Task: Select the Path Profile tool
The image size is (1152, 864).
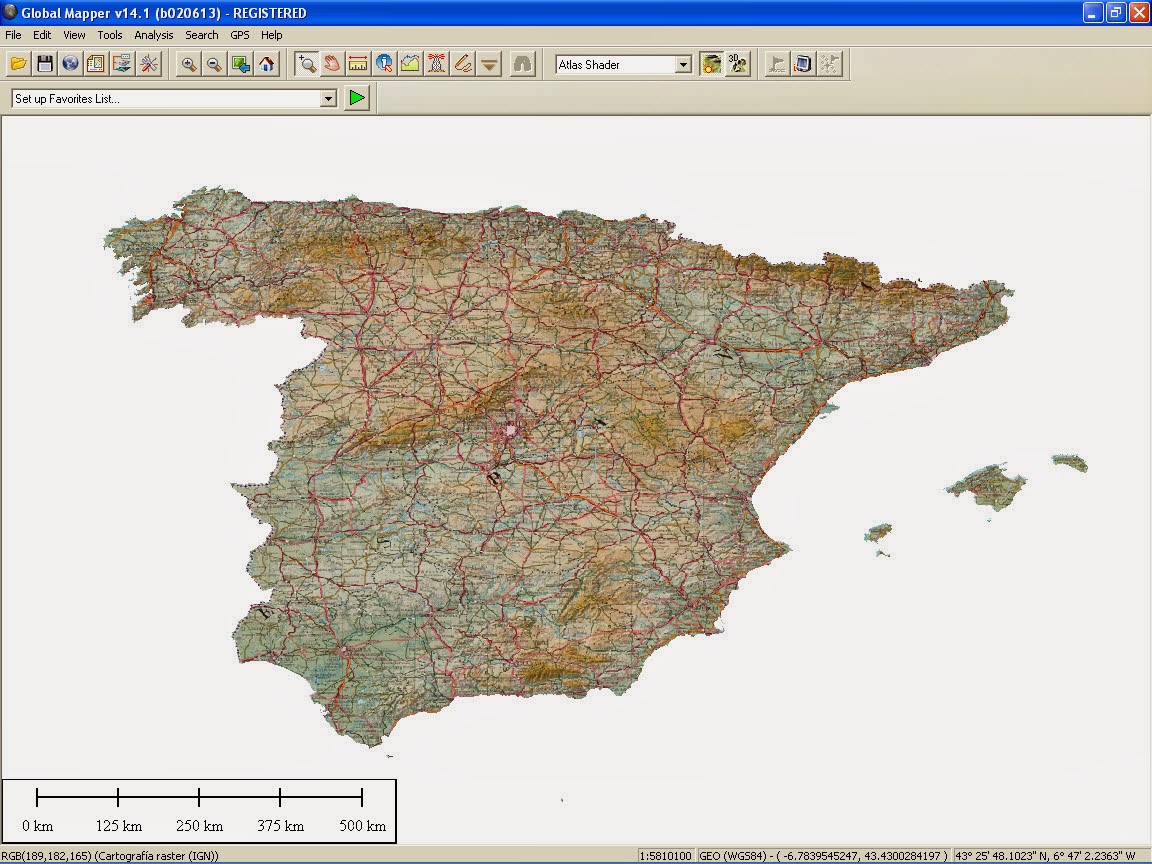Action: 410,62
